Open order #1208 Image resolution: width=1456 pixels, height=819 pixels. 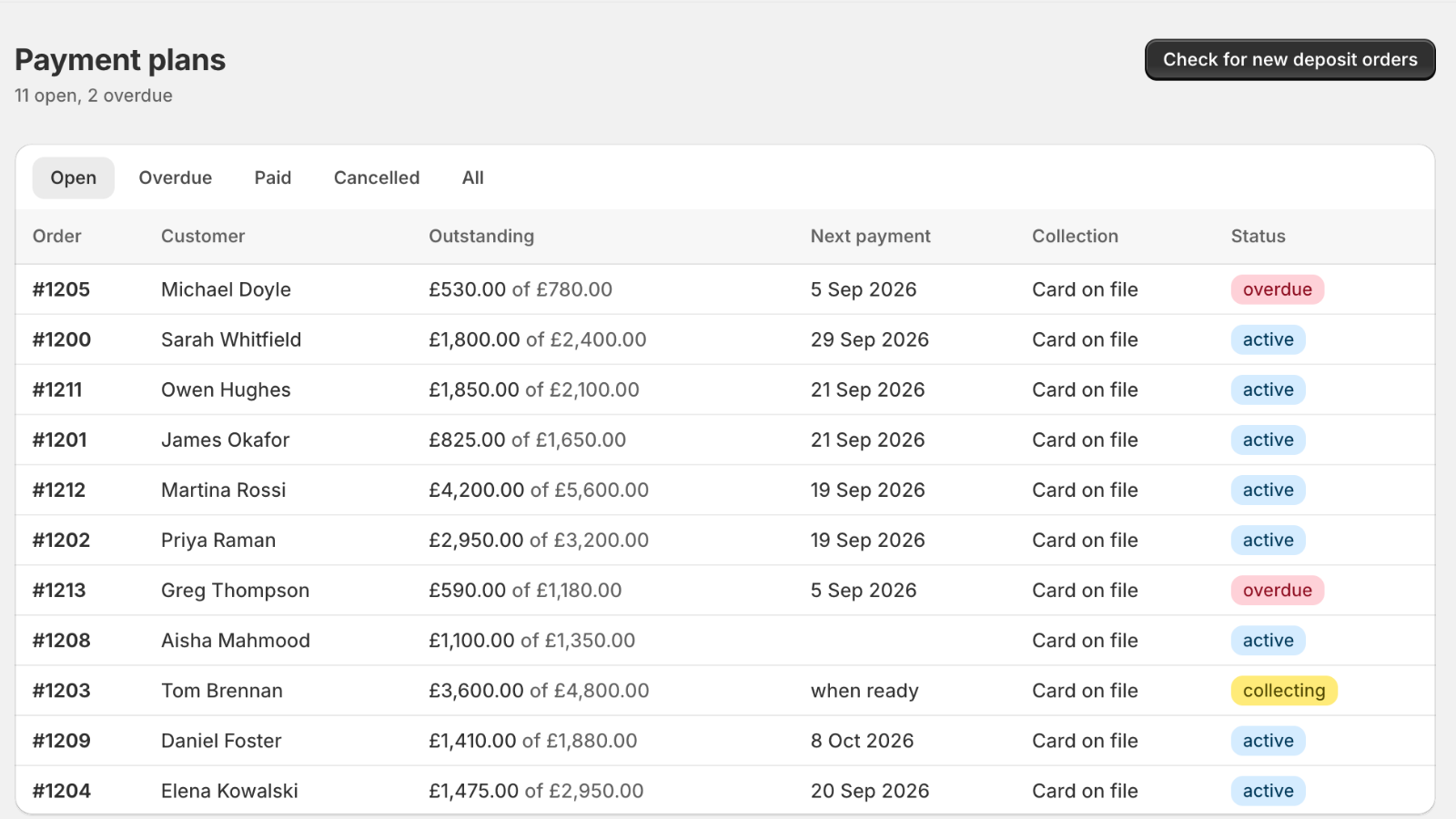click(x=62, y=640)
